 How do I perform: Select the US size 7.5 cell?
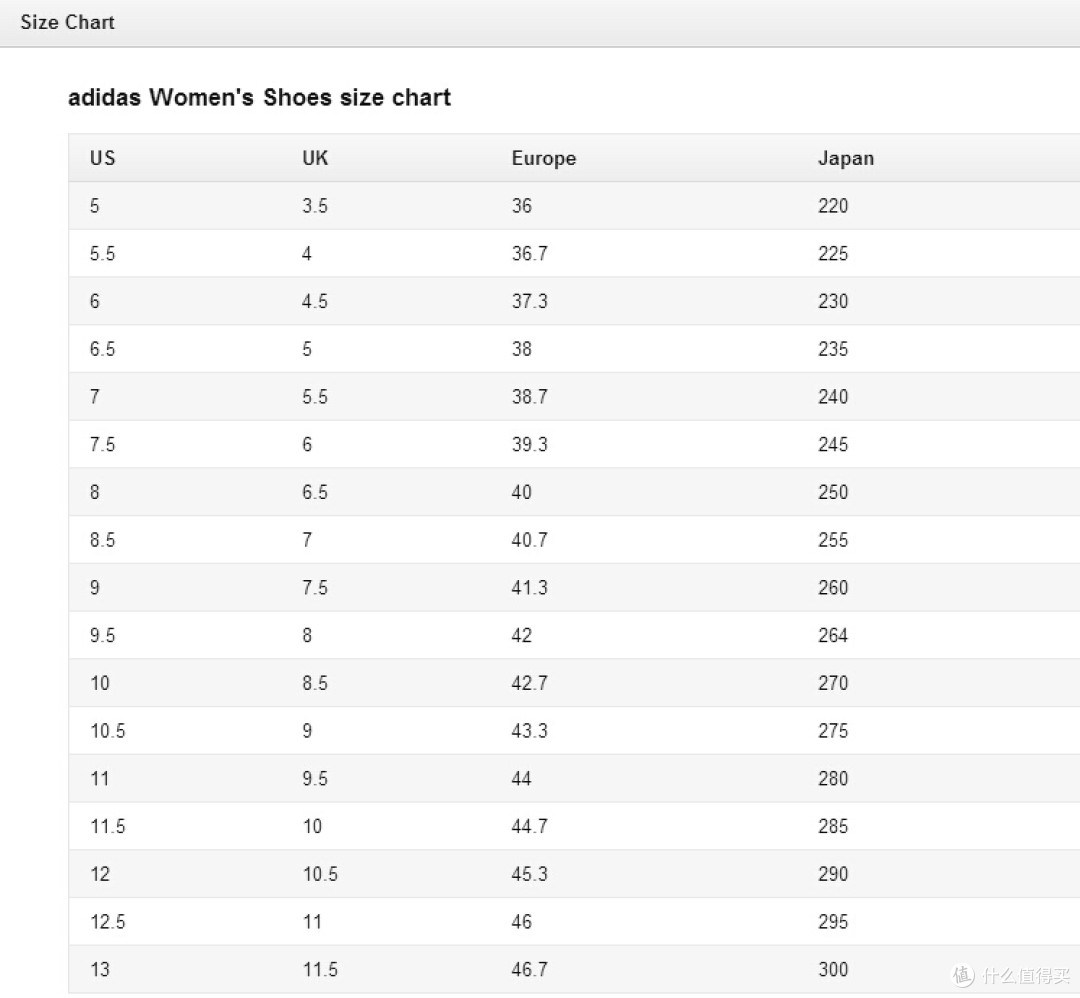(x=102, y=444)
